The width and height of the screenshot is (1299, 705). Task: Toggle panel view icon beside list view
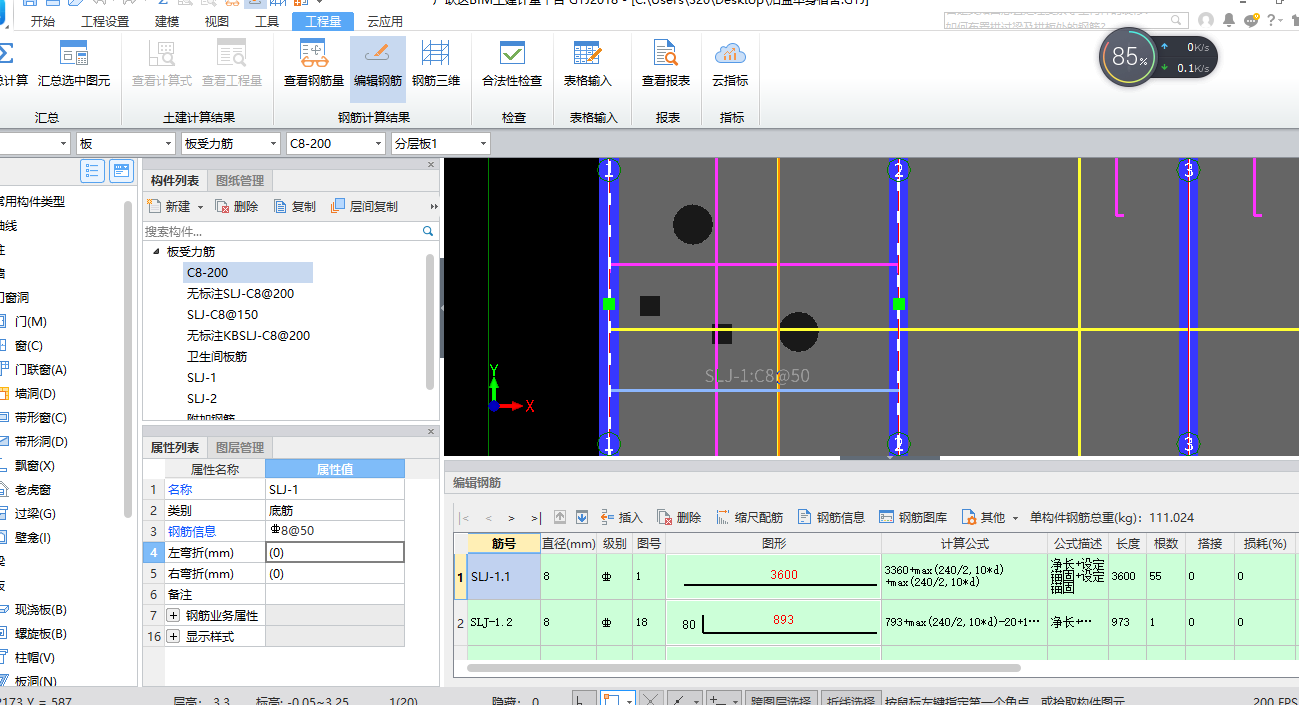[x=121, y=171]
